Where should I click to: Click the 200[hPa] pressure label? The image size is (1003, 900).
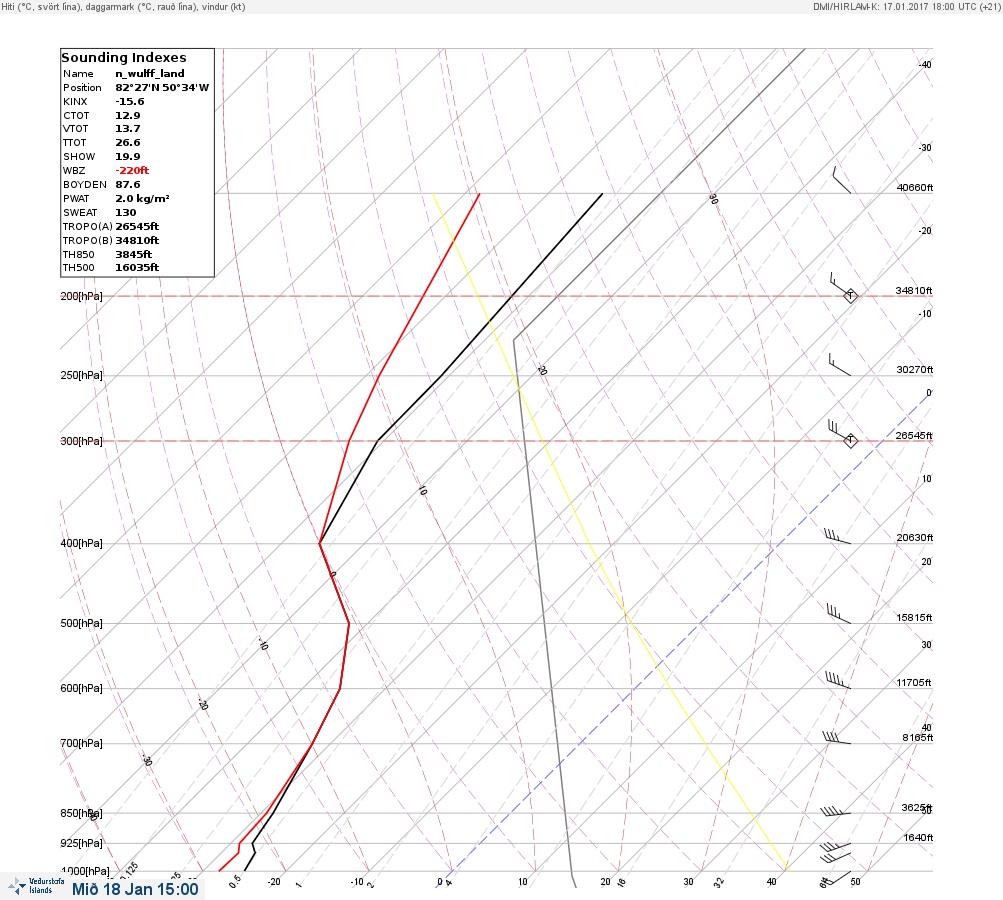tap(81, 296)
